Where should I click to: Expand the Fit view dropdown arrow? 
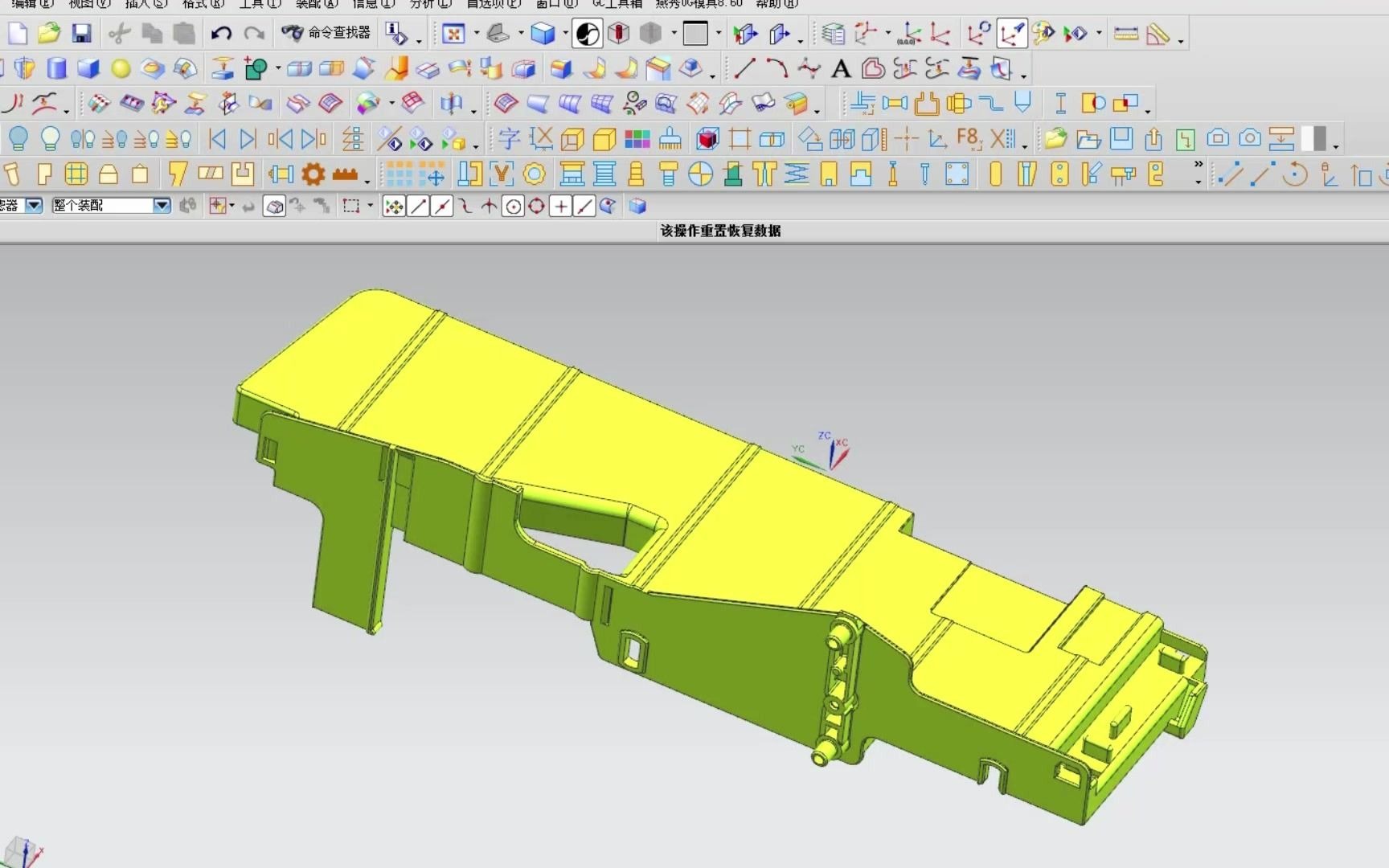[477, 34]
